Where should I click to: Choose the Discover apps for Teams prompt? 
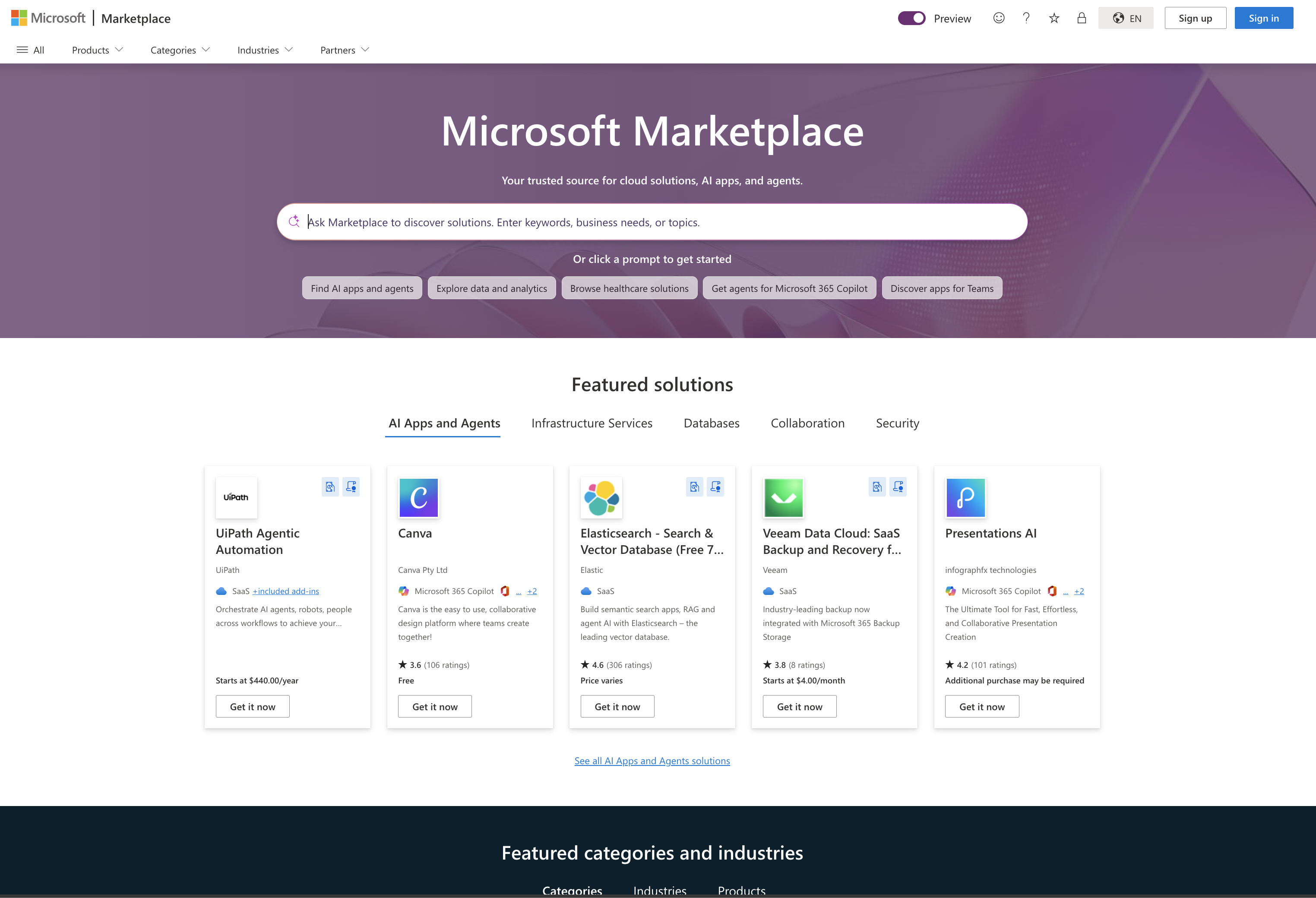tap(942, 288)
